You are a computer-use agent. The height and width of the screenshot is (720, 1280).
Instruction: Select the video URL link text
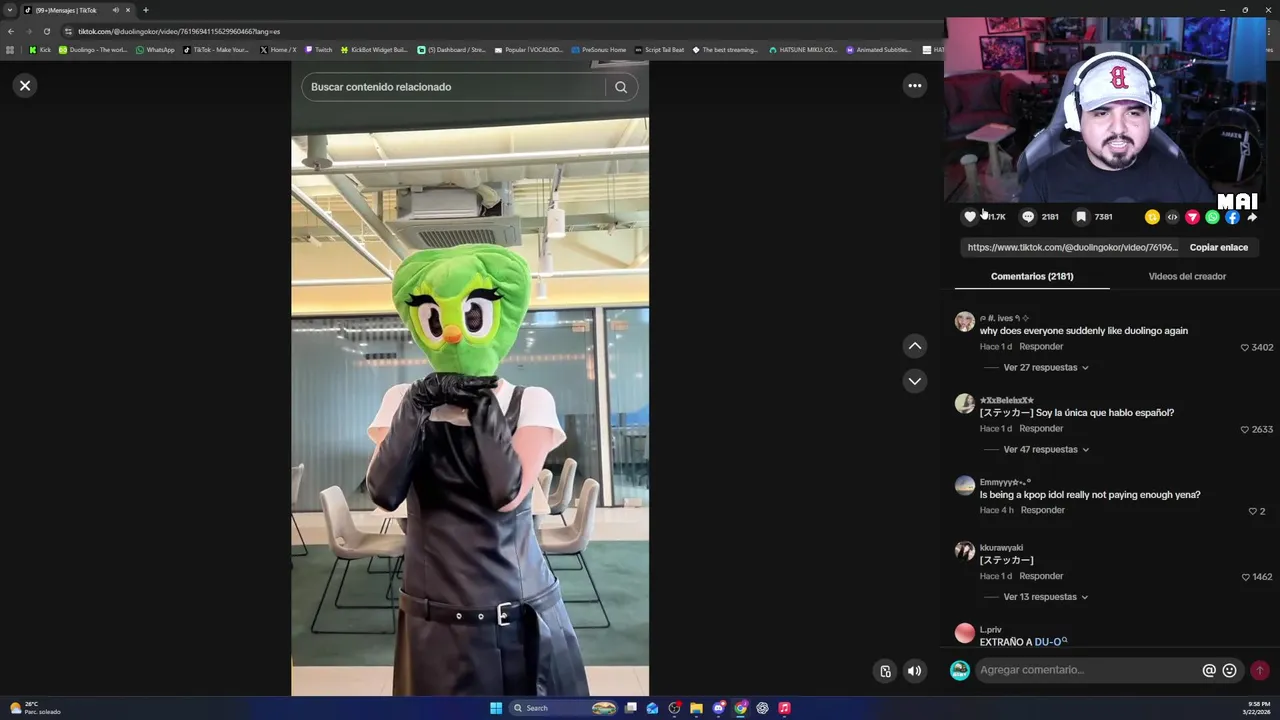pos(1072,247)
